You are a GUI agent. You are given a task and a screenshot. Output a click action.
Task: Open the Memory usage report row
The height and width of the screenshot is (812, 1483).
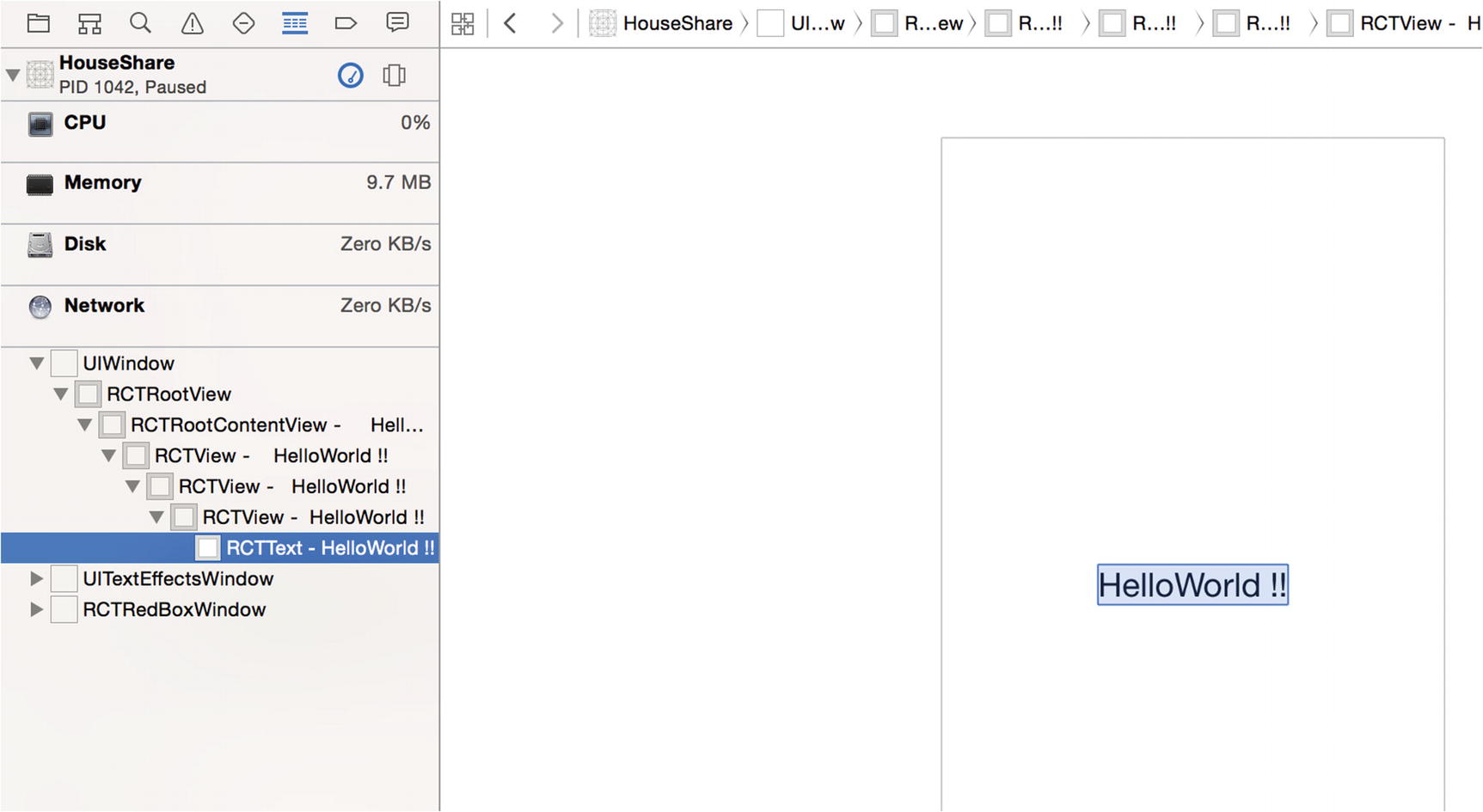point(220,184)
